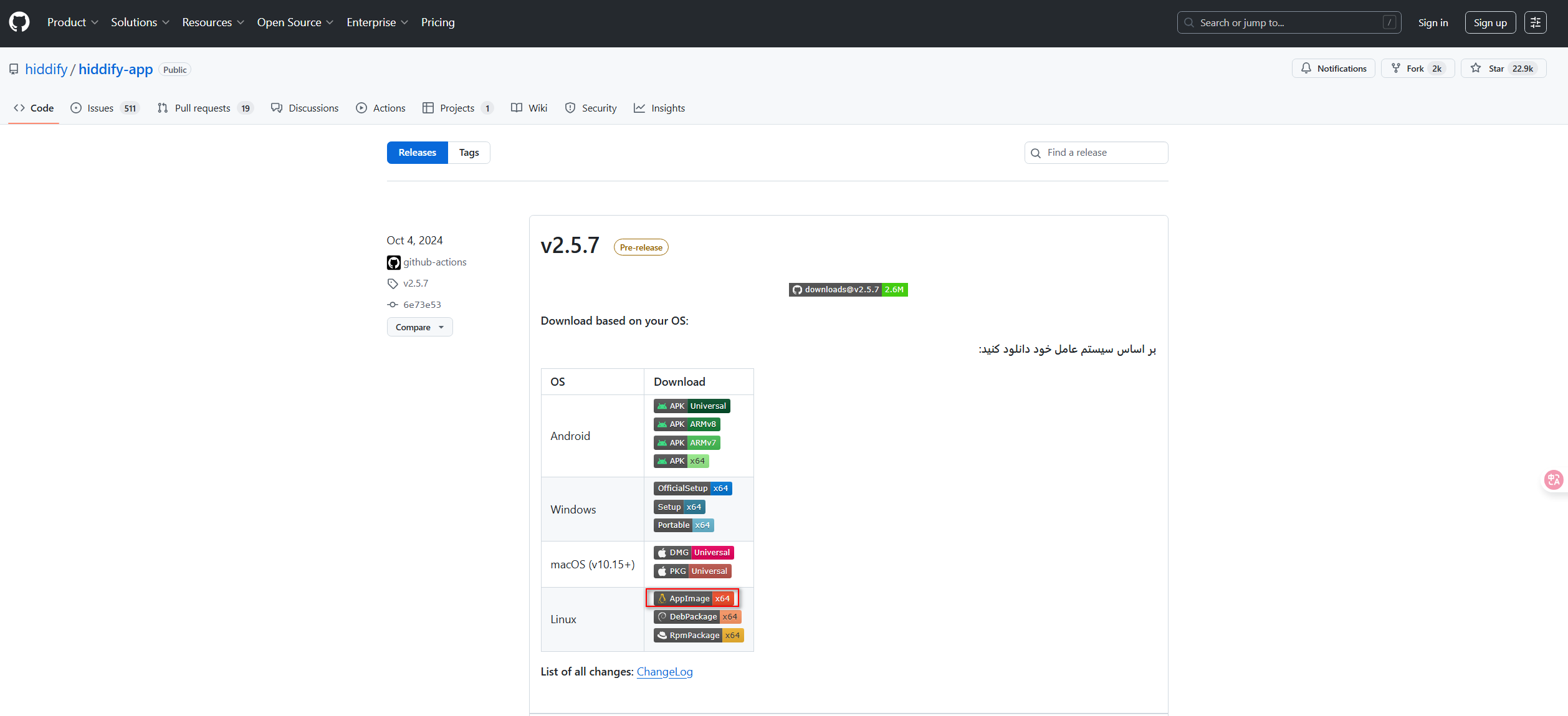Download the APK x64 badge
Viewport: 1568px width, 716px height.
pyautogui.click(x=681, y=461)
